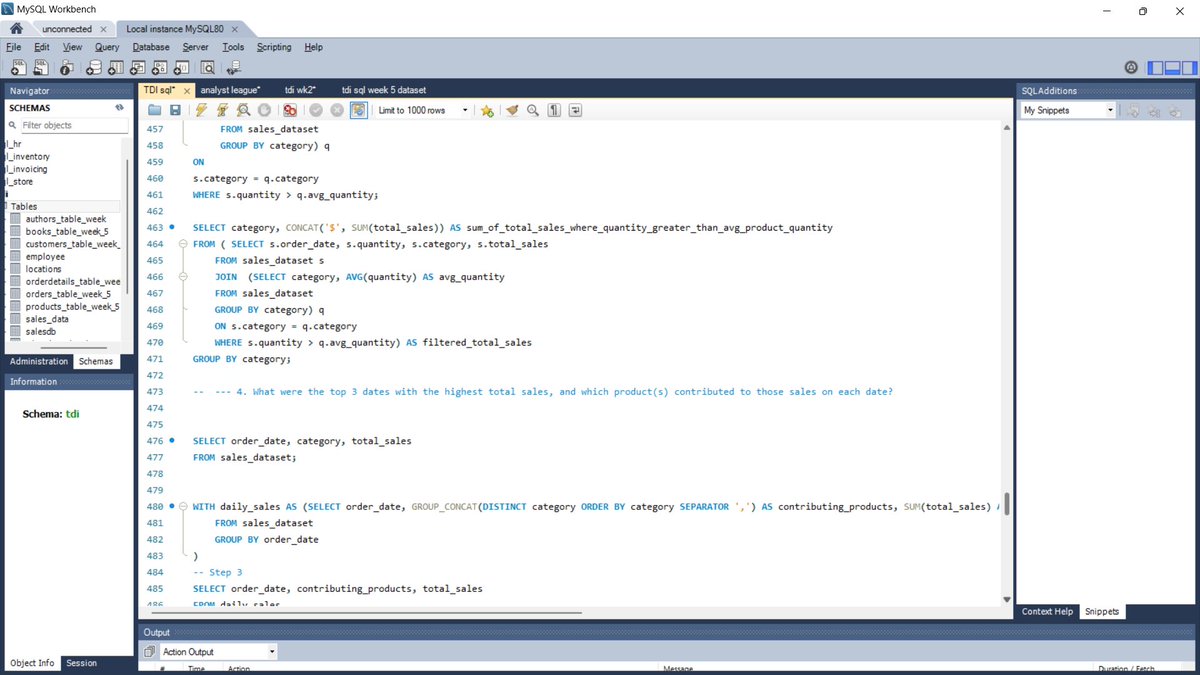Create a new schema in the server

tap(93, 68)
